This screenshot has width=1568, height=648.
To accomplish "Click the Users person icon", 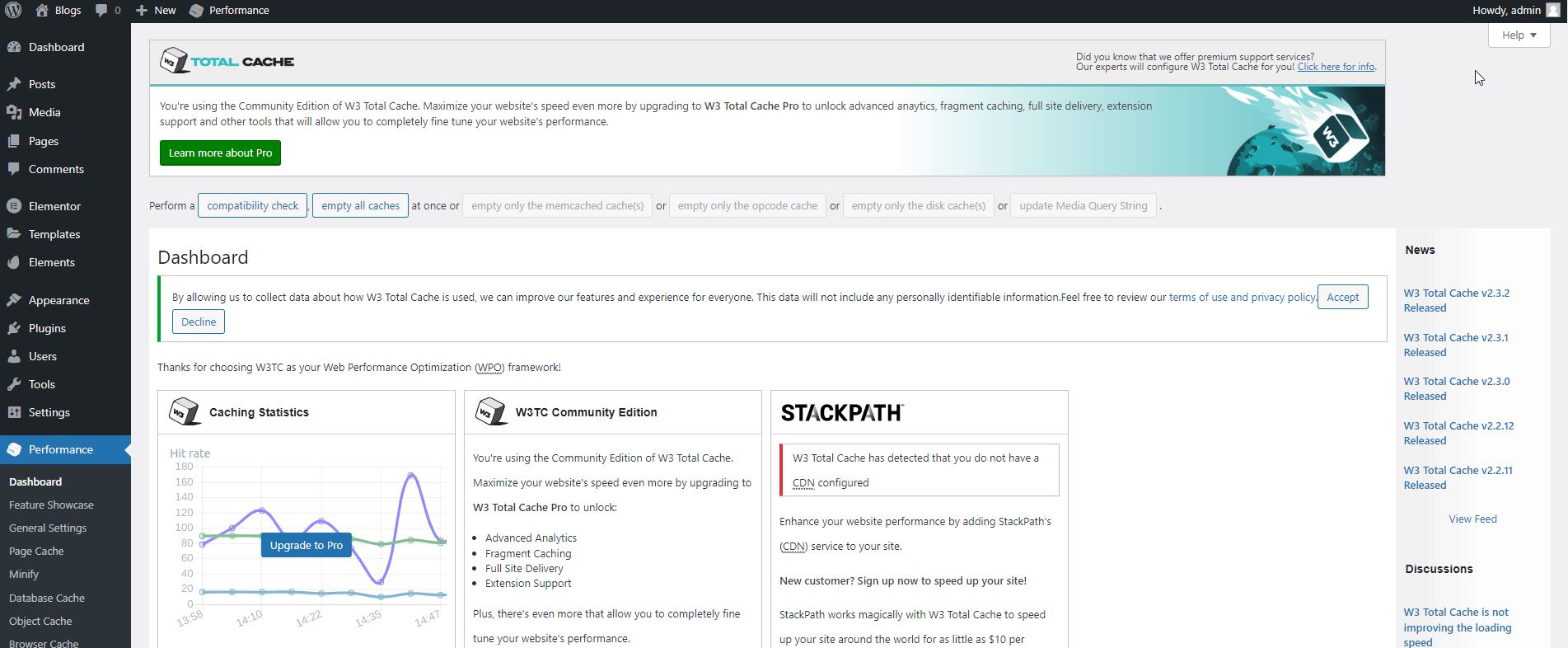I will click(x=14, y=356).
